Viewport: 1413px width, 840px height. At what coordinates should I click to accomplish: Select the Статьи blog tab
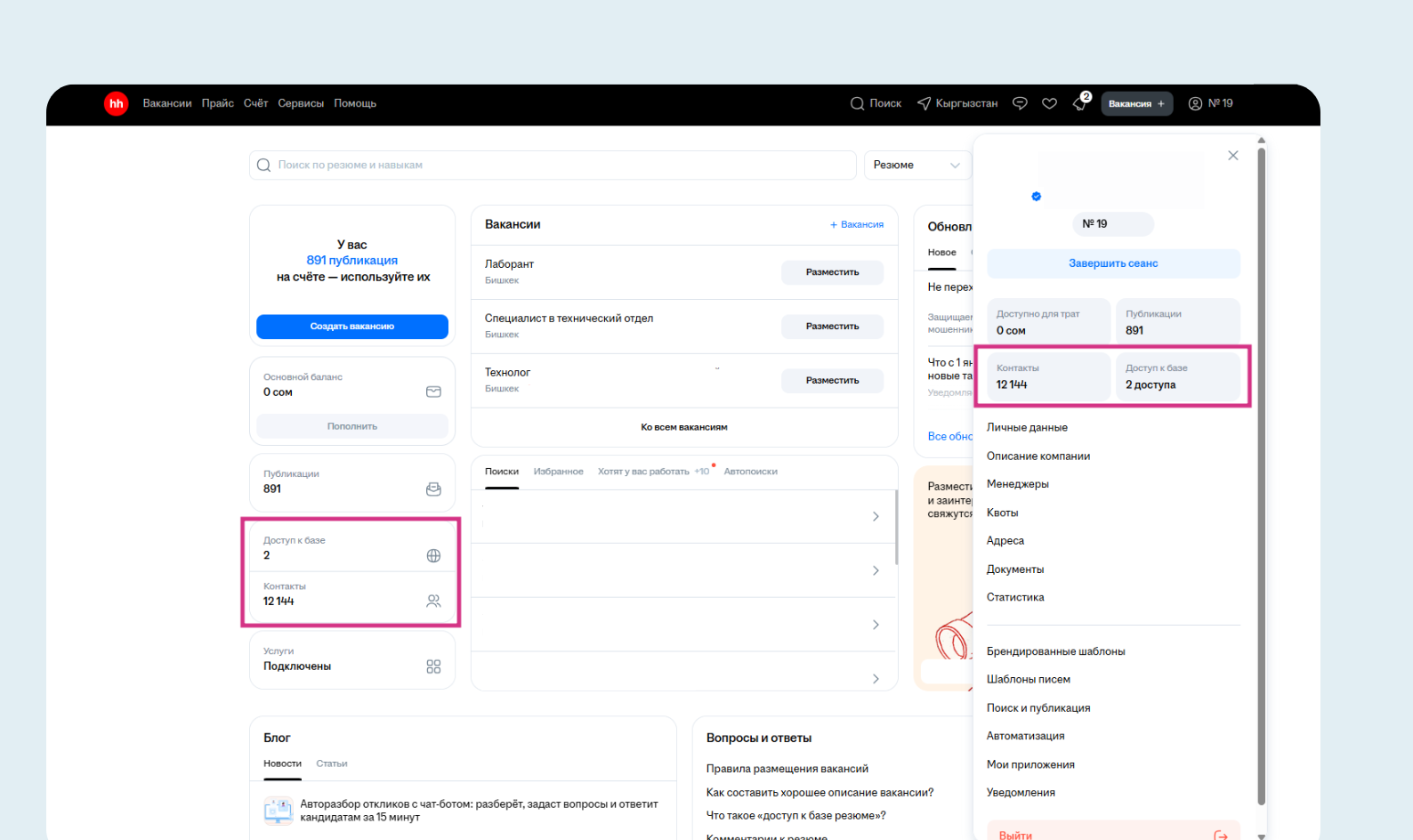click(x=332, y=763)
